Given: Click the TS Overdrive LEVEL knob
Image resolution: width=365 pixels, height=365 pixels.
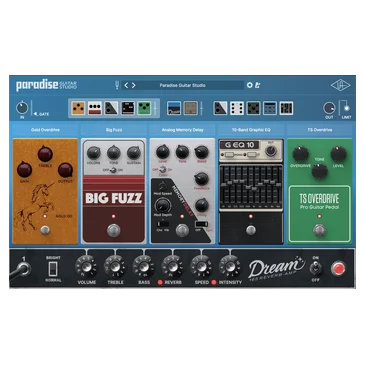Looking at the screenshot, I should tap(339, 154).
